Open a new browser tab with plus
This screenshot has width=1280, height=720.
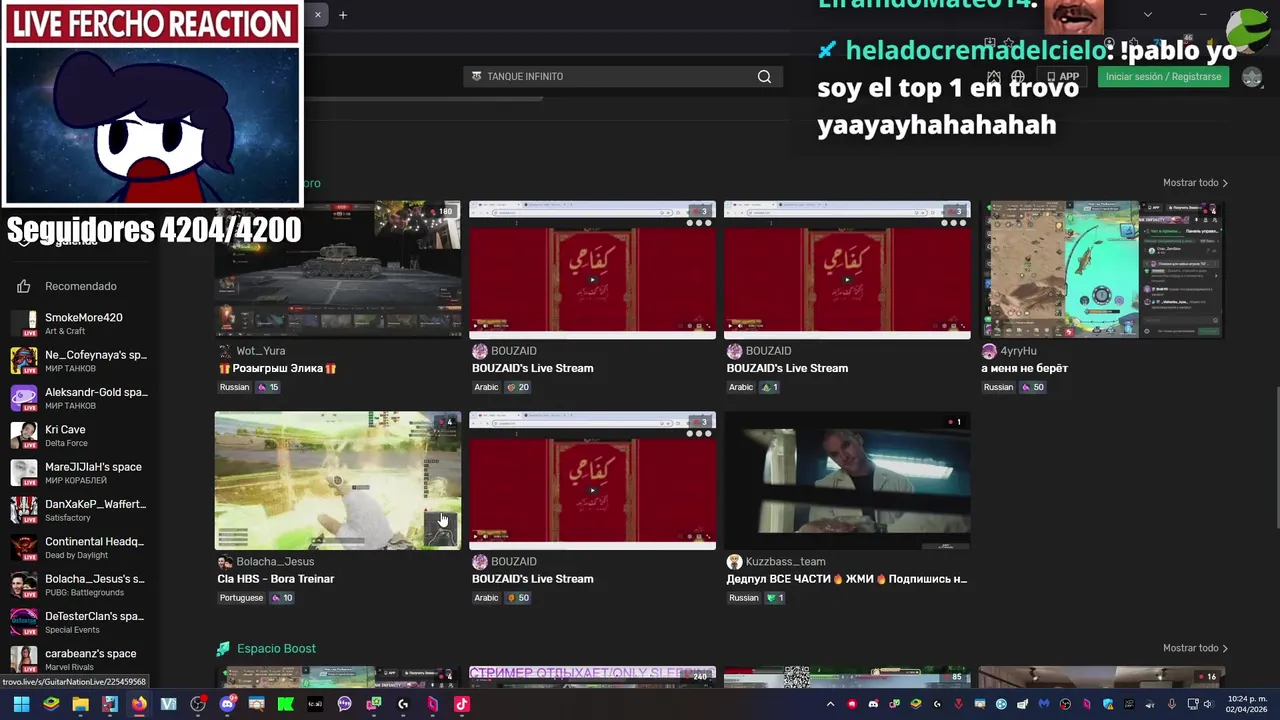click(343, 15)
